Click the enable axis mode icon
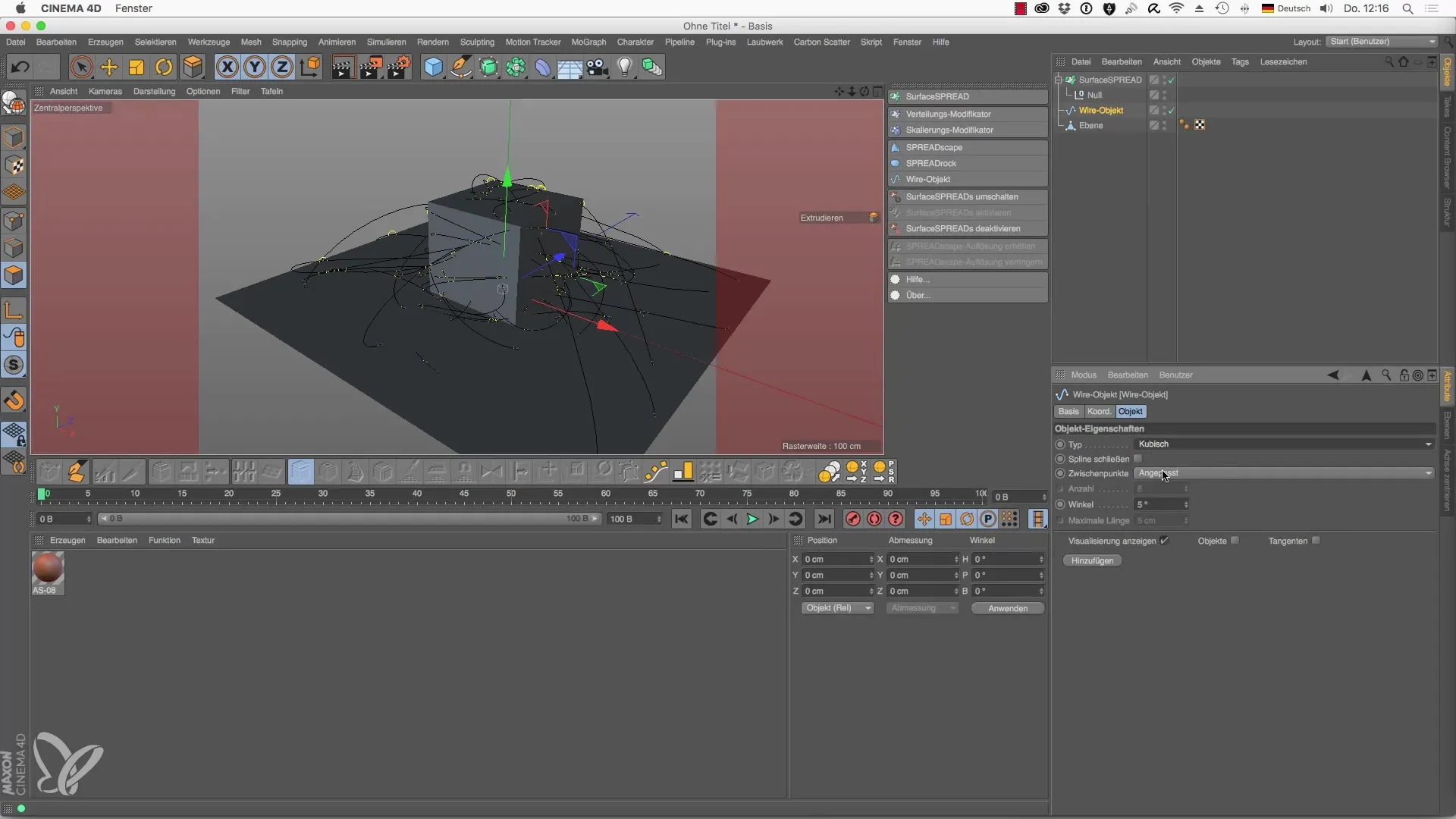This screenshot has width=1456, height=819. [14, 309]
